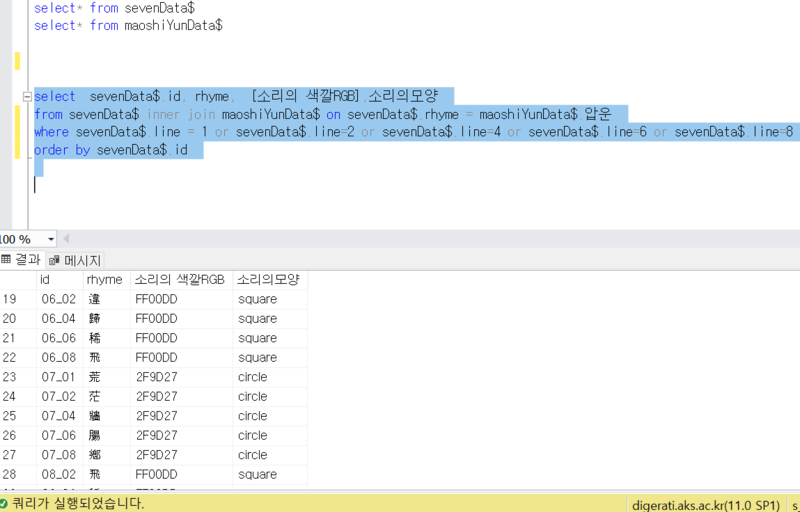
Task: Click the id cell 07_02
Action: (x=60, y=396)
